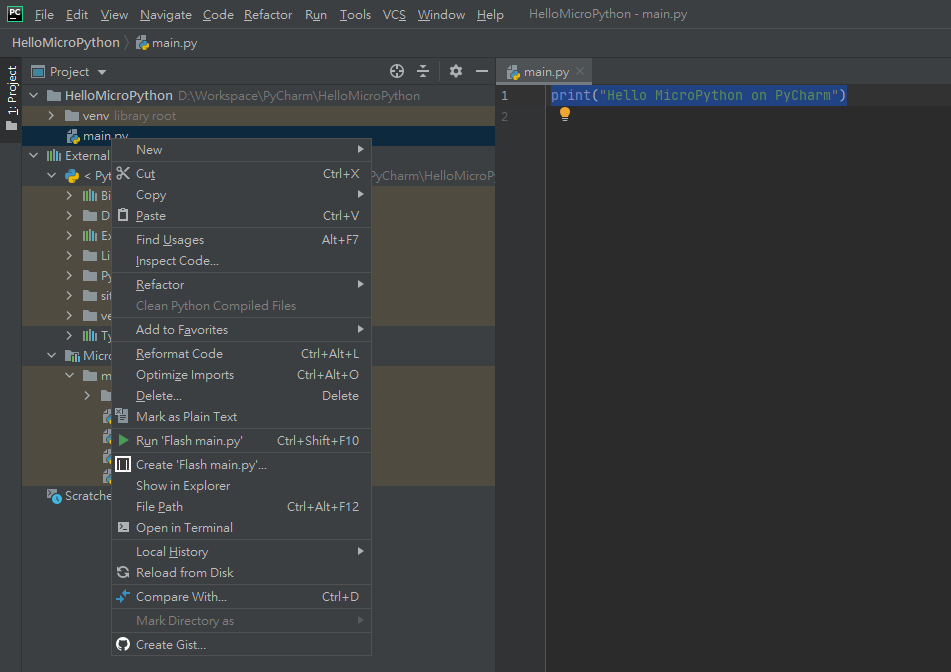951x672 pixels.
Task: Open the Window menu
Action: (x=441, y=15)
